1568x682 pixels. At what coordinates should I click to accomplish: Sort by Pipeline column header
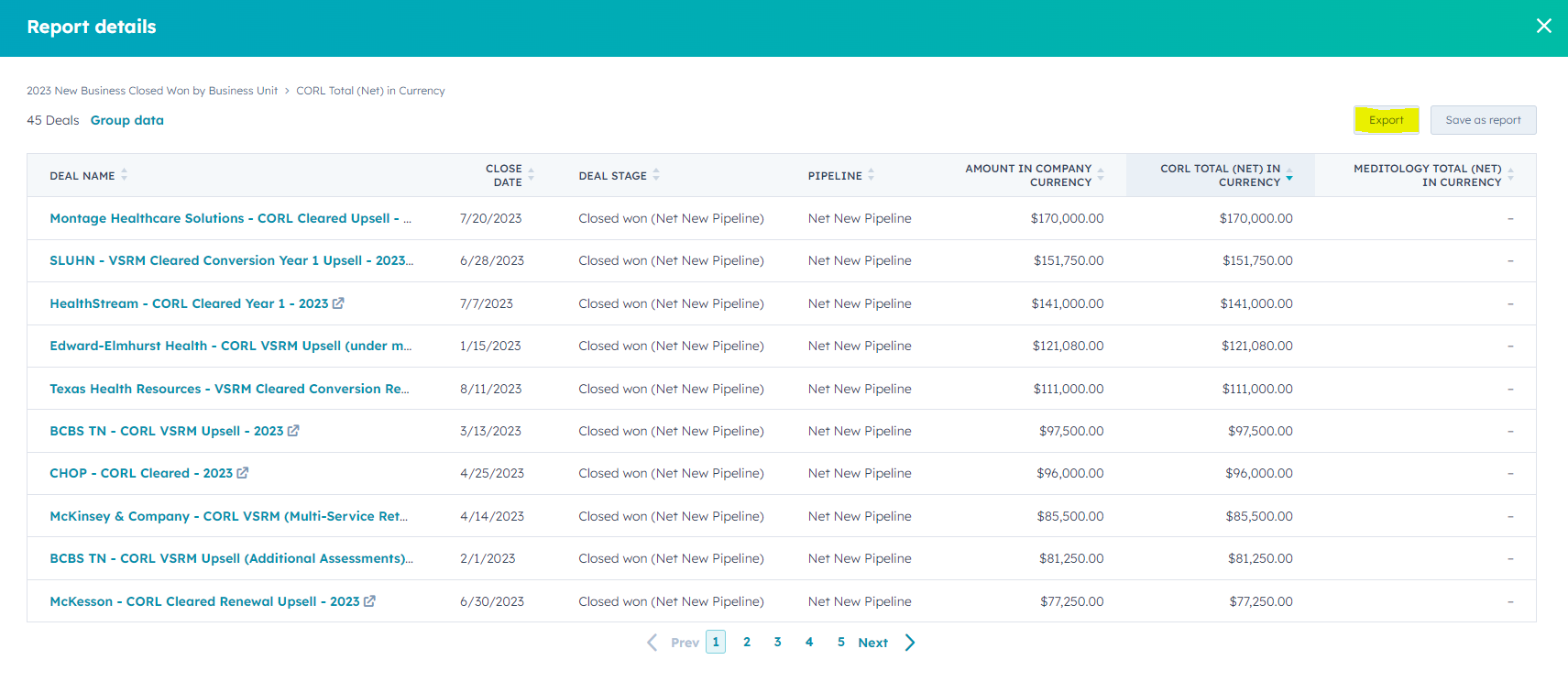tap(871, 175)
